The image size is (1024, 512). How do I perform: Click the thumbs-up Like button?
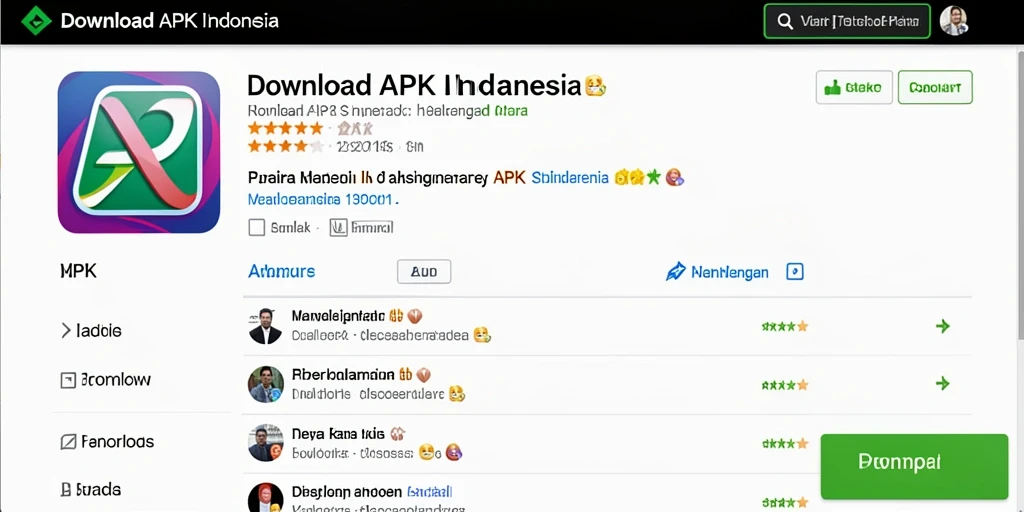(x=854, y=88)
